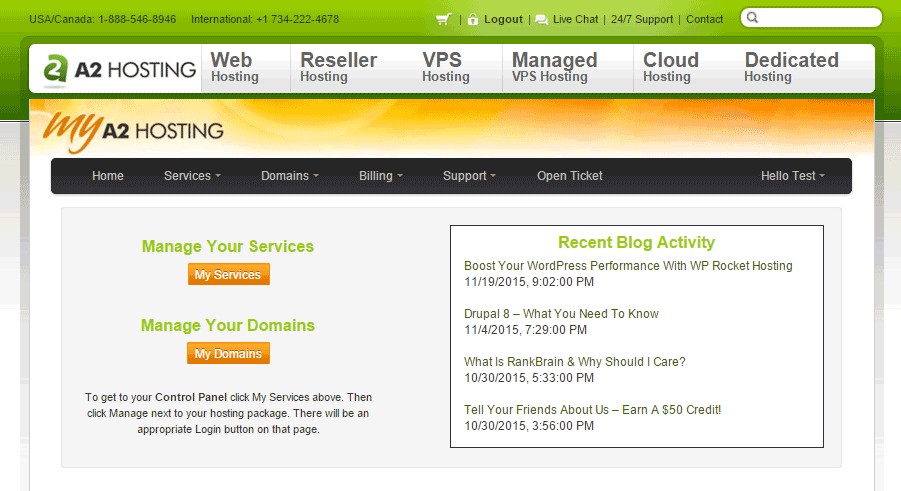901x491 pixels.
Task: Open the Tell Your Friends blog post
Action: 592,410
